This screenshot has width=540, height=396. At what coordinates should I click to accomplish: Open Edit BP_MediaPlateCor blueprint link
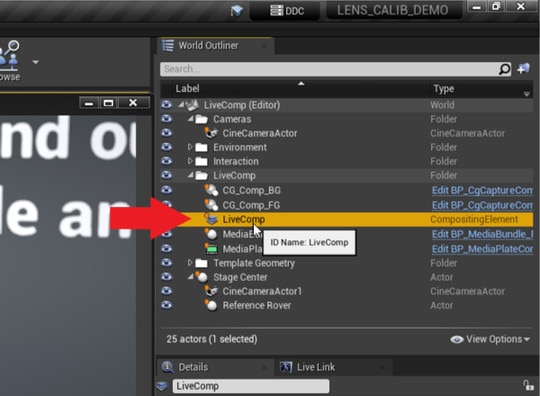coord(482,249)
